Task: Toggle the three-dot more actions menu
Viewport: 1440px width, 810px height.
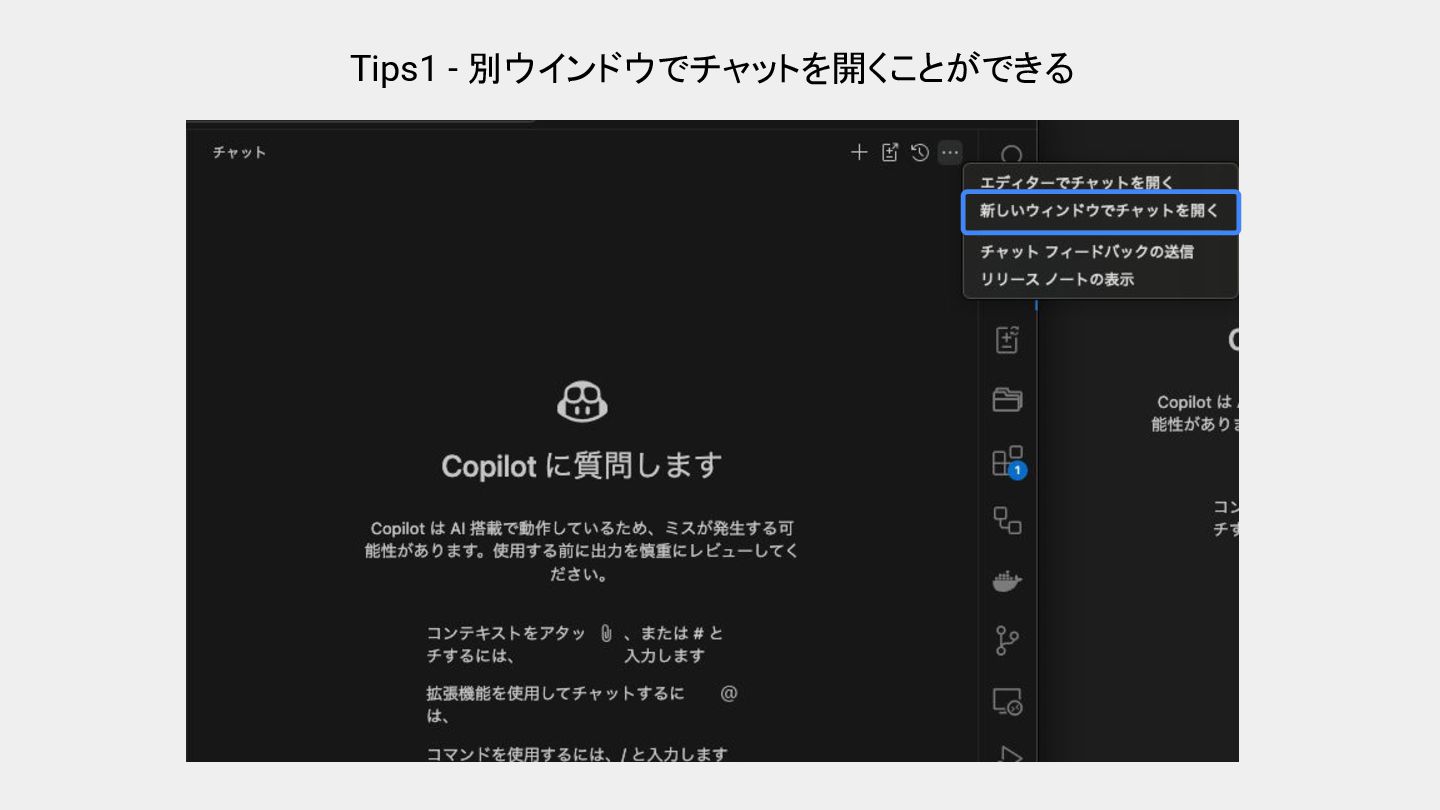Action: point(950,152)
